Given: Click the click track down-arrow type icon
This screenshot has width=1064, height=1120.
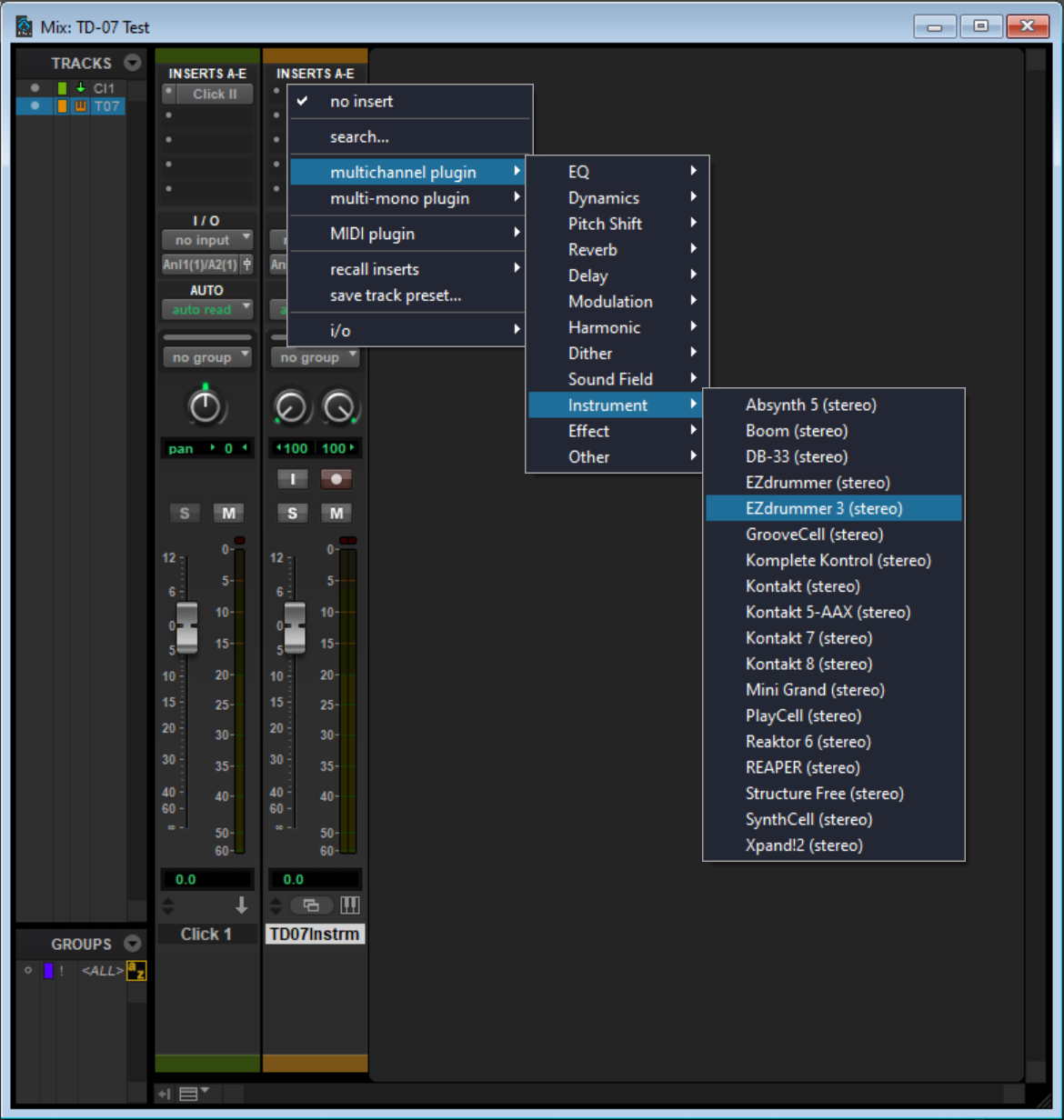Looking at the screenshot, I should [x=241, y=905].
